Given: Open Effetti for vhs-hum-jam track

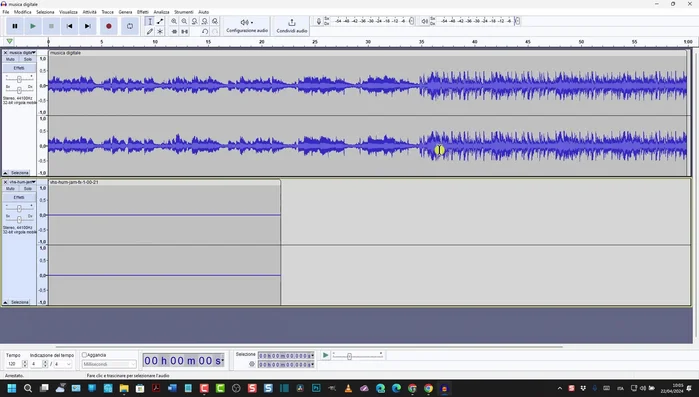Looking at the screenshot, I should pos(19,197).
